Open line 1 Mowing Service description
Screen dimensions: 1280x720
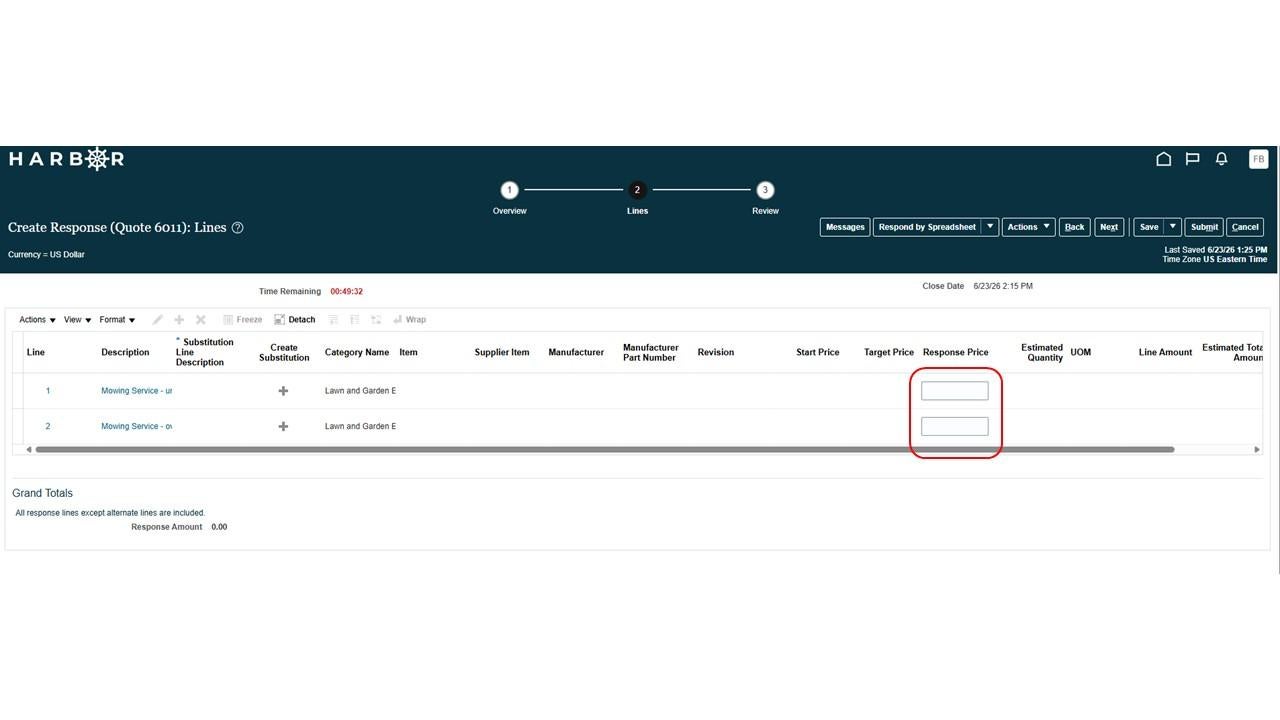tap(136, 391)
